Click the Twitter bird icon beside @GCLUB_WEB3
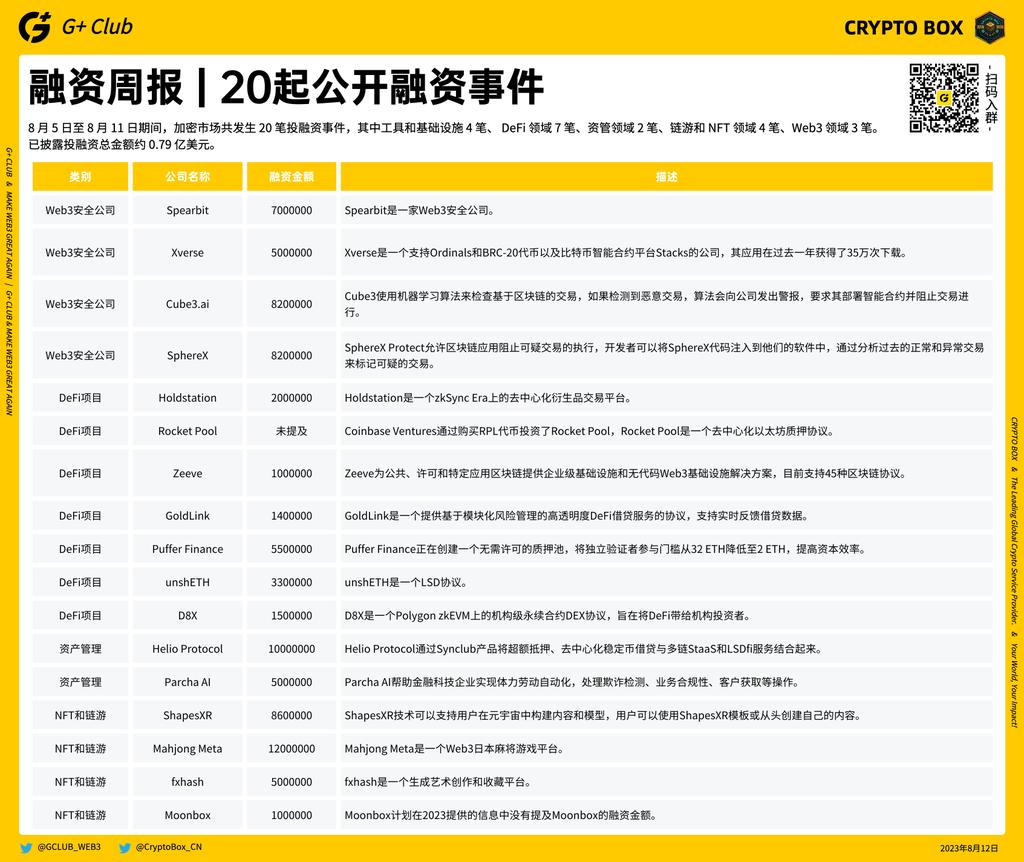 coord(26,848)
